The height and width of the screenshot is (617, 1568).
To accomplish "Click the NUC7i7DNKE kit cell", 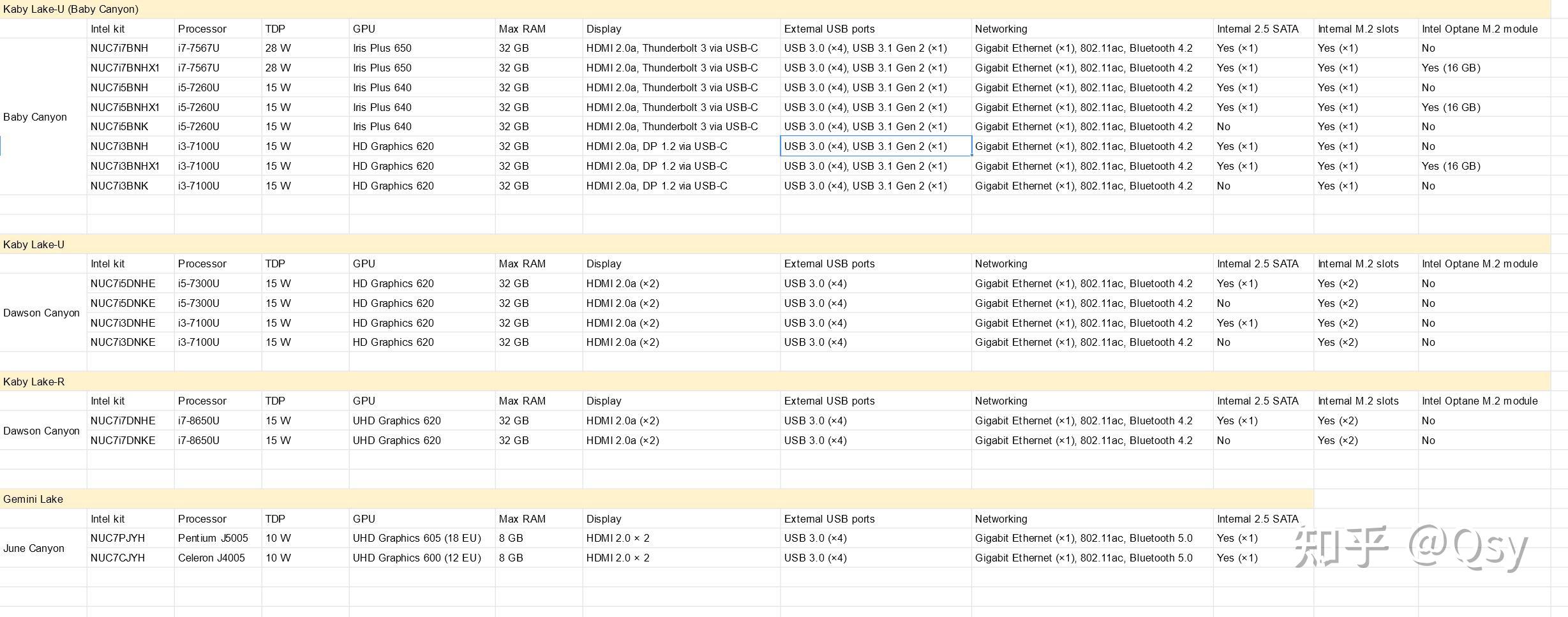I will (123, 440).
